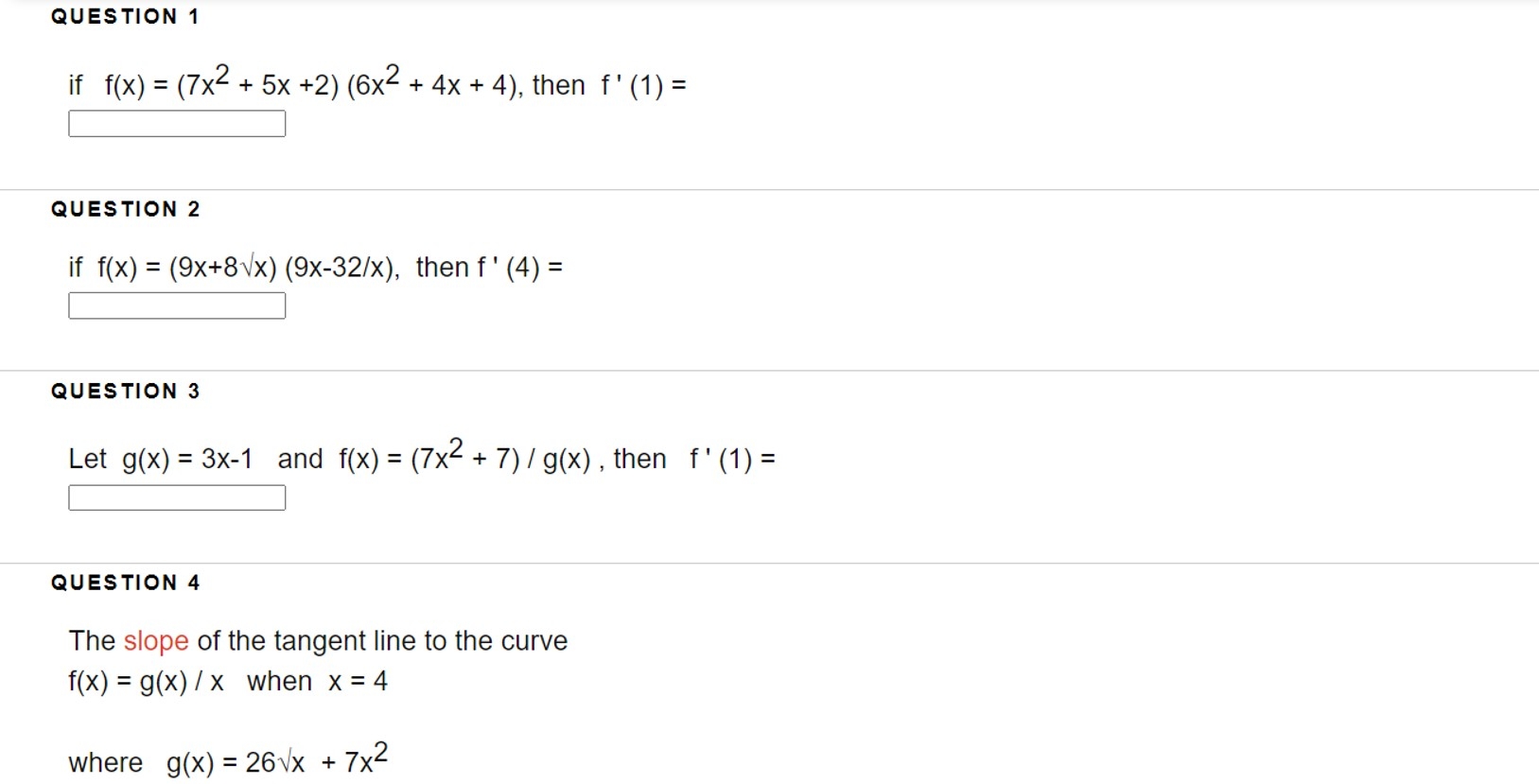Select the QUESTION 2 heading
The width and height of the screenshot is (1539, 784).
(x=124, y=209)
